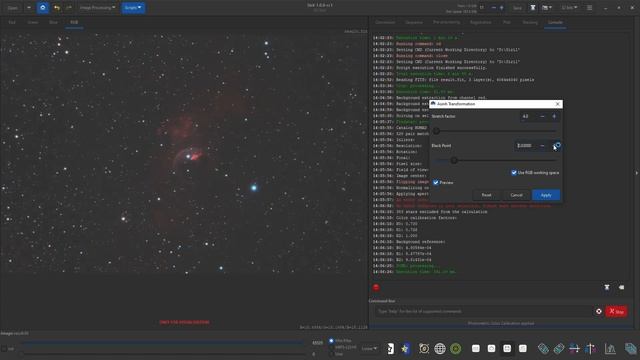
Task: Click the clear console icon
Action: tap(621, 287)
